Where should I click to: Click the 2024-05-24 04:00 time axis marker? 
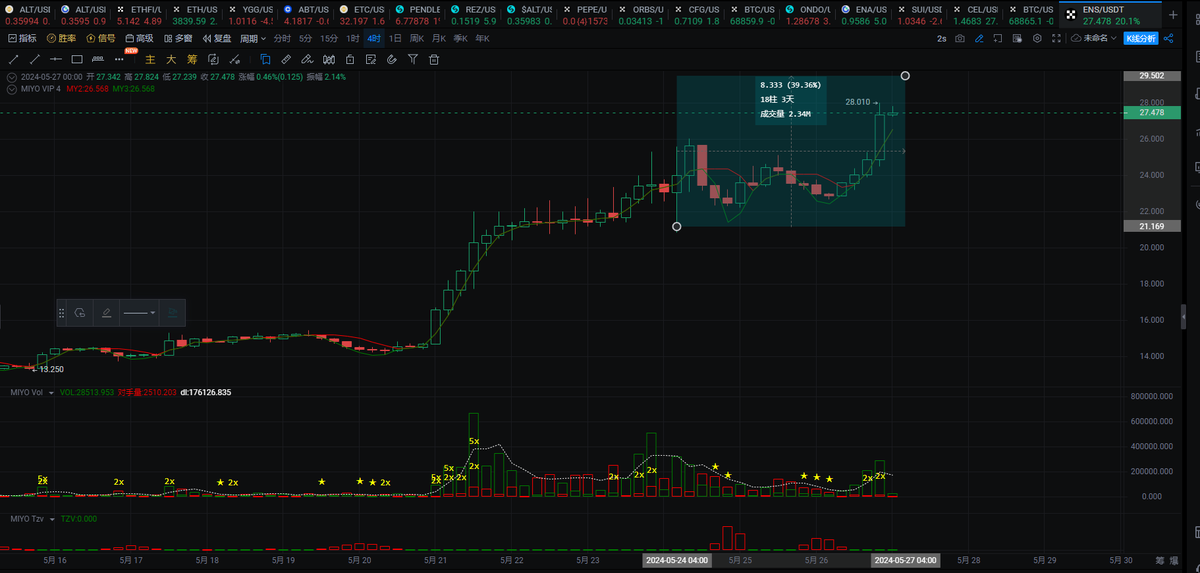click(x=677, y=561)
